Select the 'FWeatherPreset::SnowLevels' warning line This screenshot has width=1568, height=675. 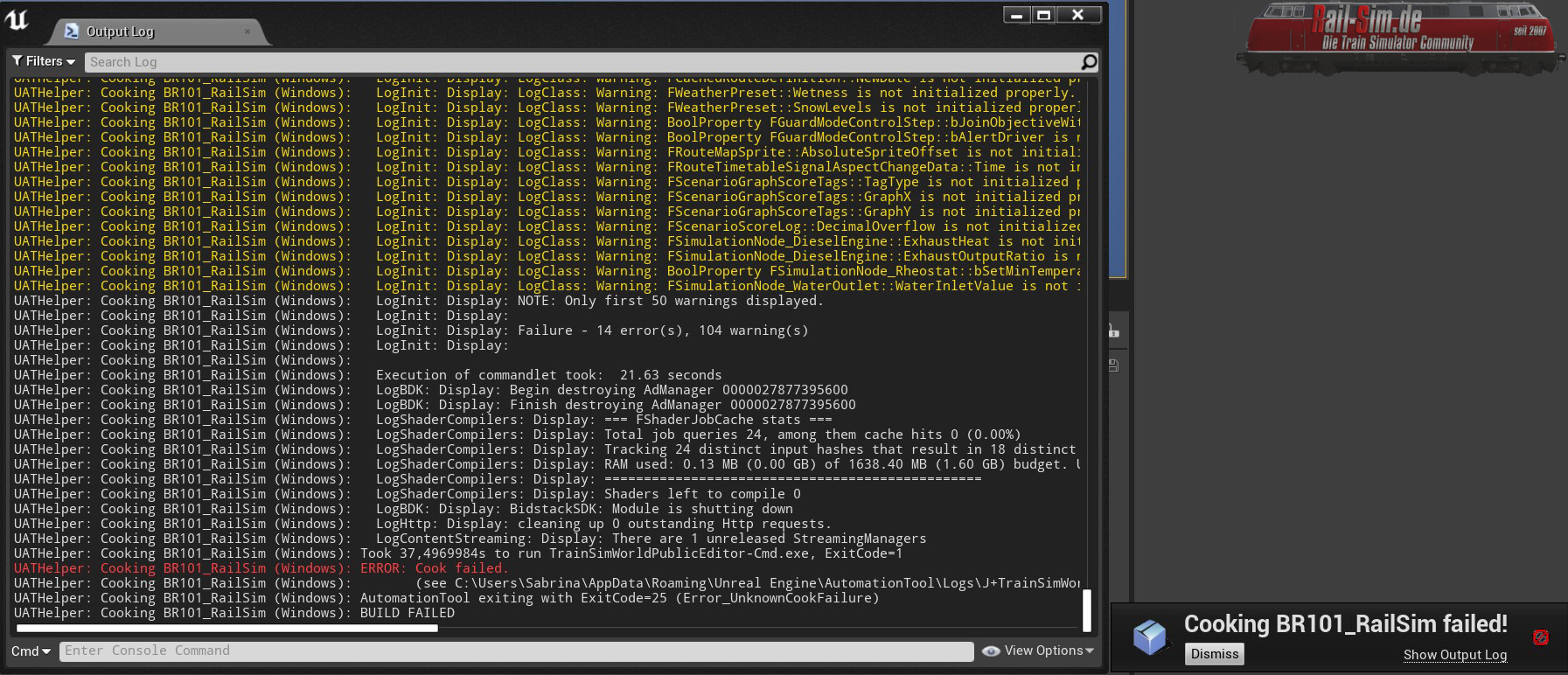click(x=547, y=108)
